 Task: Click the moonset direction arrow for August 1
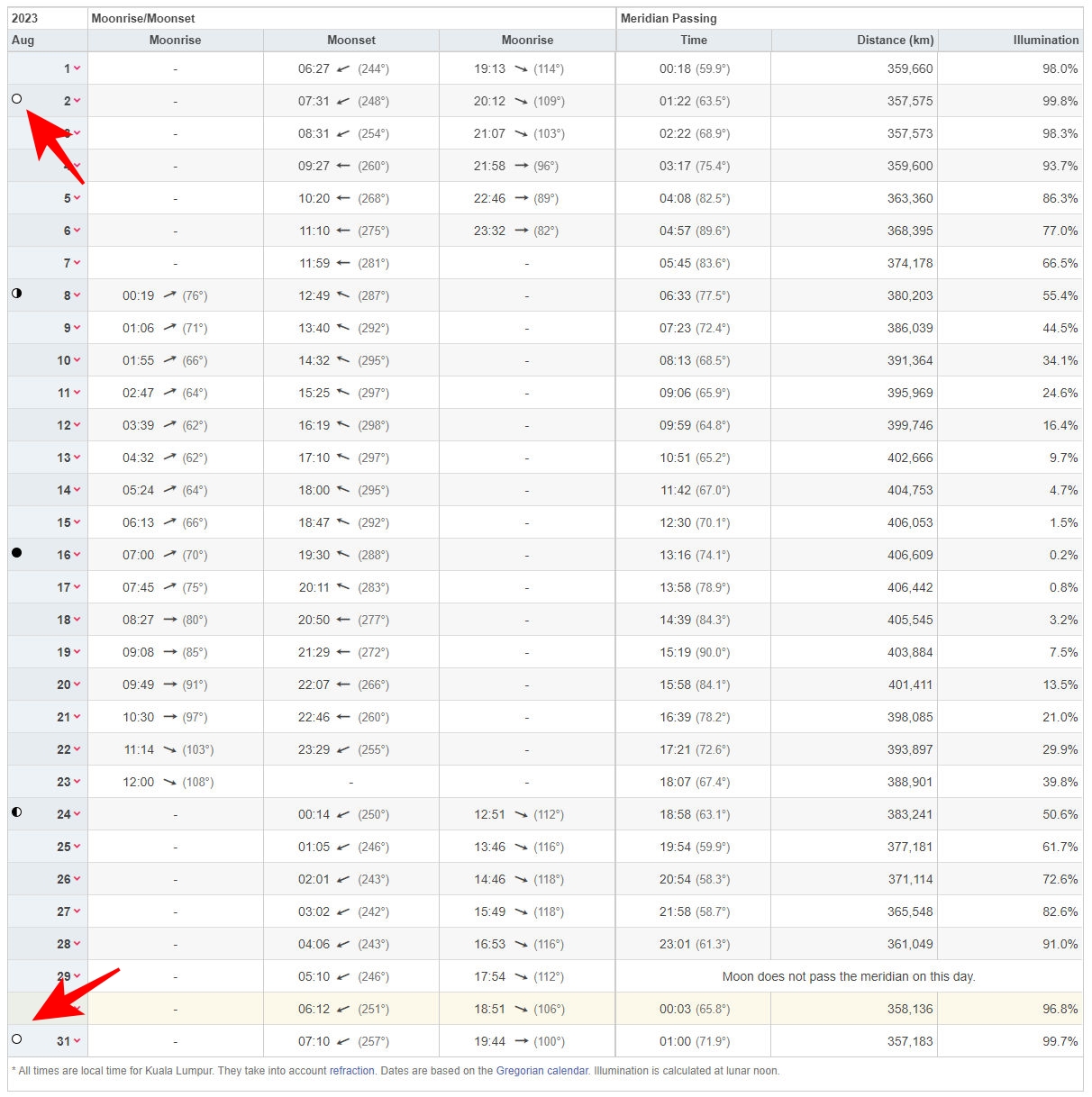pyautogui.click(x=343, y=69)
